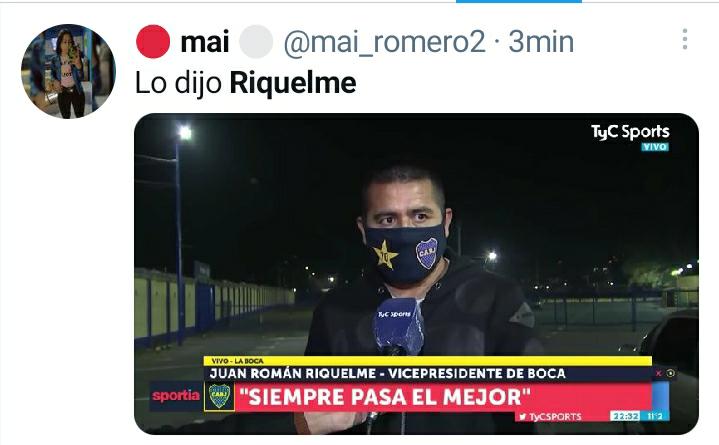The image size is (719, 445).
Task: Click the "Lo dijo" tweet text
Action: pos(179,84)
